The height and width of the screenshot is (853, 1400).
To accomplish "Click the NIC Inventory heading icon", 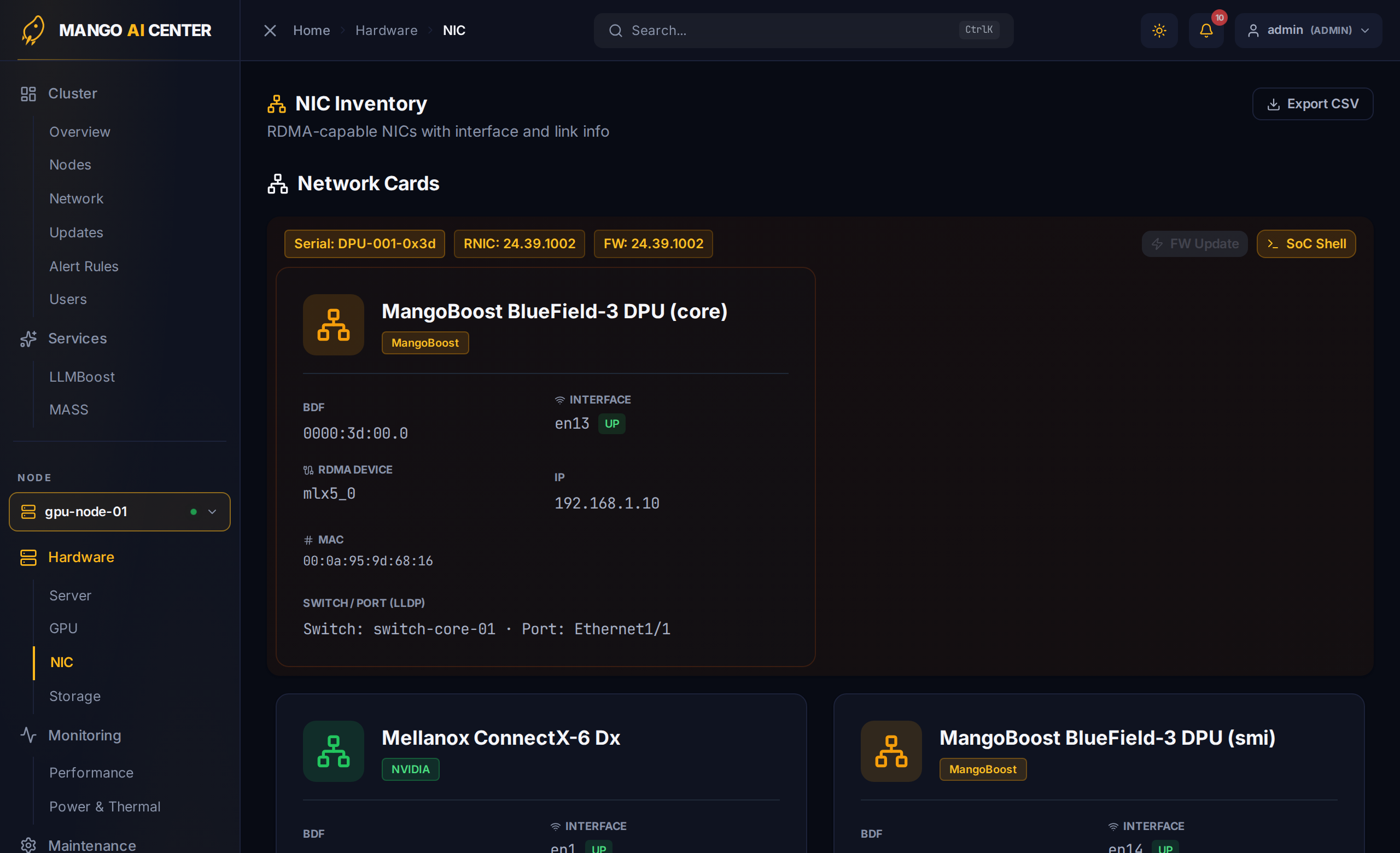I will point(277,104).
